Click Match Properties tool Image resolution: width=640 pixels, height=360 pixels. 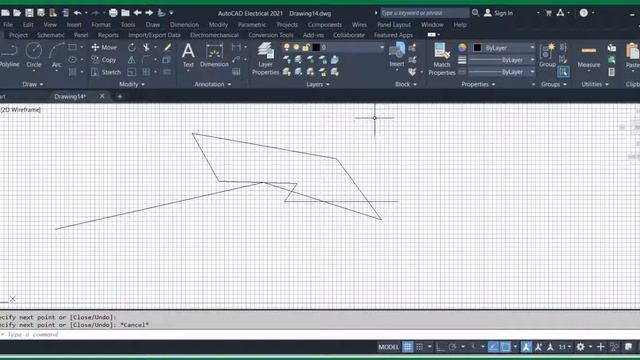click(442, 59)
